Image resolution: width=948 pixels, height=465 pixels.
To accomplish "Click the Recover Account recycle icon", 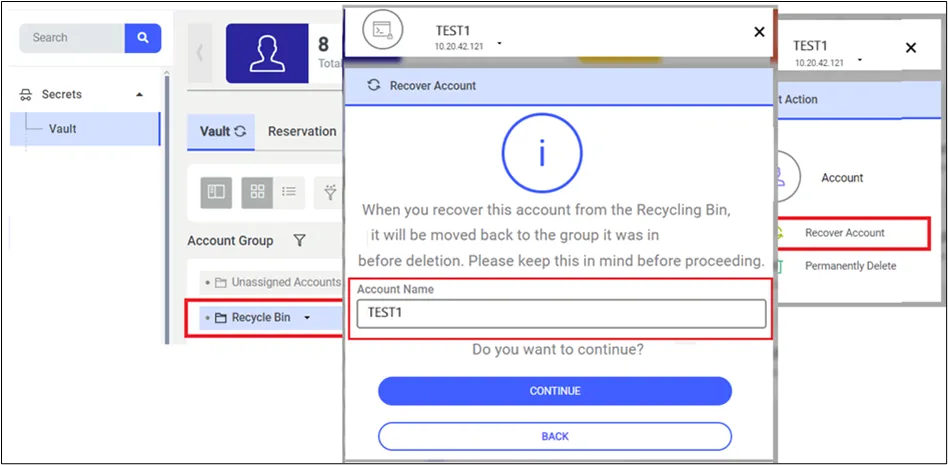I will pos(780,233).
